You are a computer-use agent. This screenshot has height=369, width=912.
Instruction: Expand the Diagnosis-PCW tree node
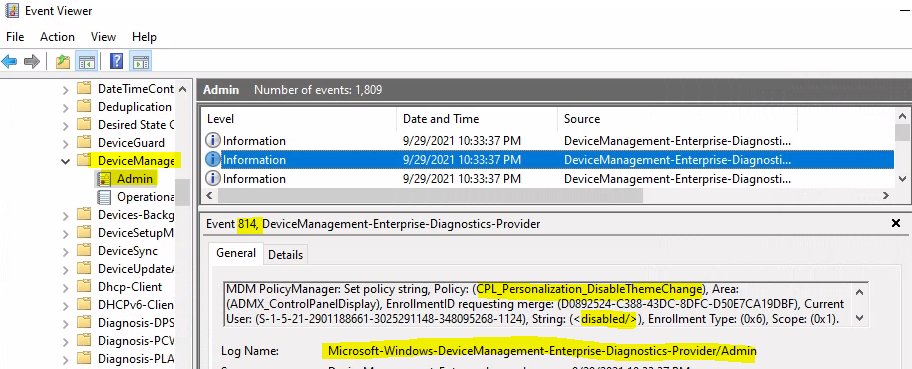coord(66,341)
